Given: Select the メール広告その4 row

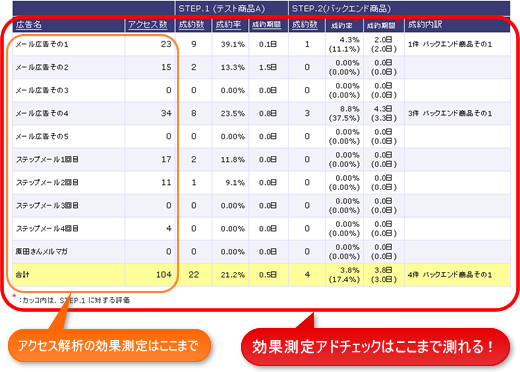Looking at the screenshot, I should point(261,113).
